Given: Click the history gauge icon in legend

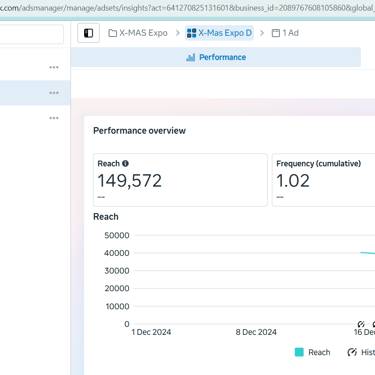Looking at the screenshot, I should [x=352, y=352].
